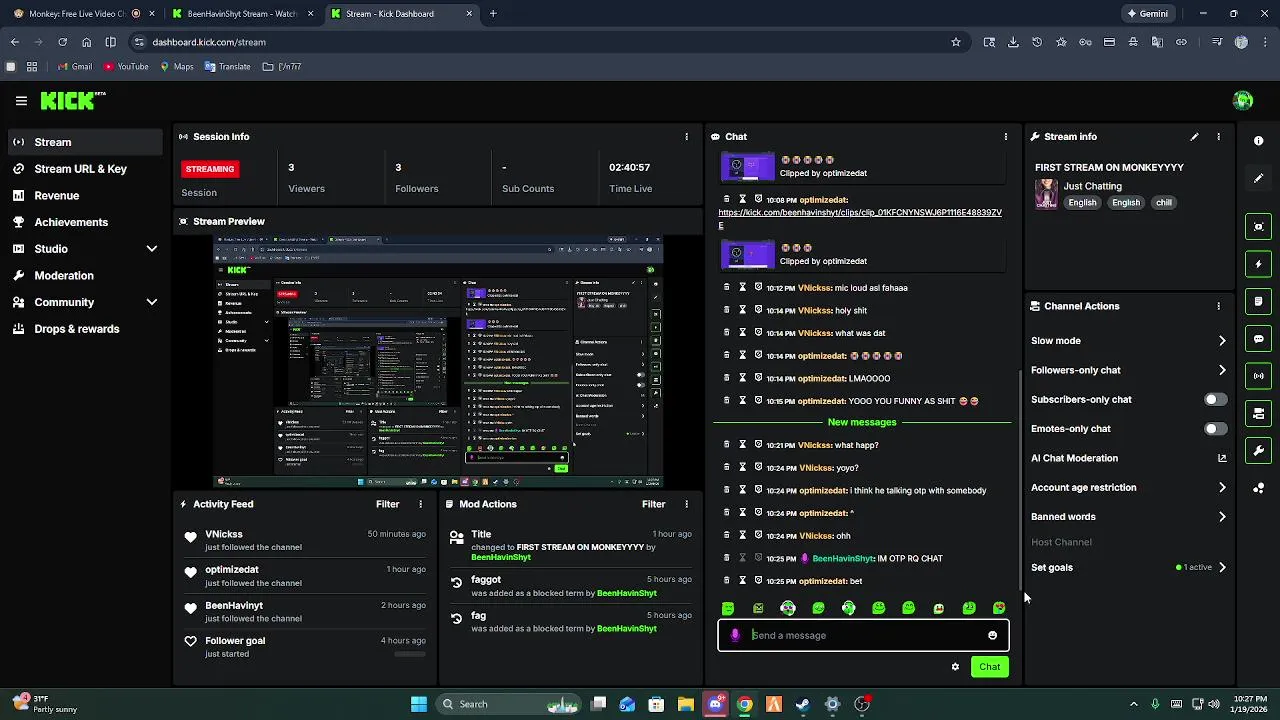Open the Mod Actions Filter dropdown
1280x720 pixels.
coord(653,504)
